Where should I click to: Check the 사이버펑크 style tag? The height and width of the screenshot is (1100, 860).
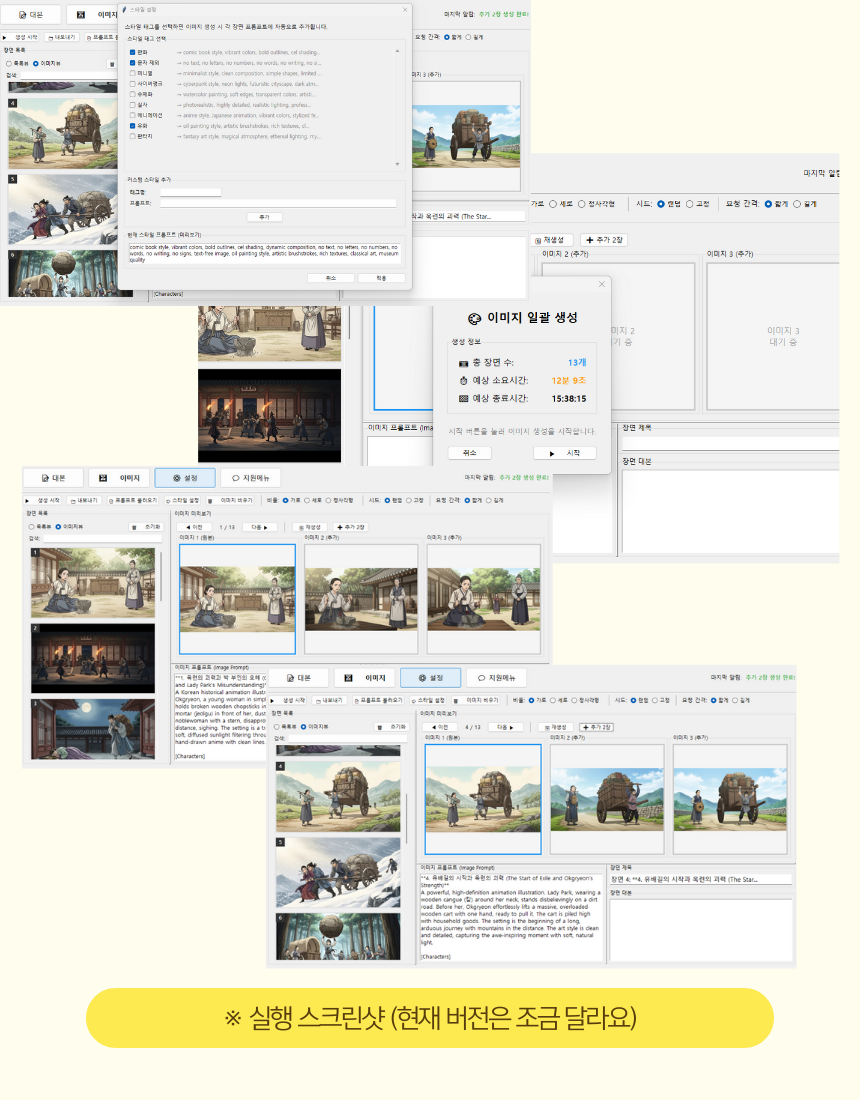[x=133, y=84]
